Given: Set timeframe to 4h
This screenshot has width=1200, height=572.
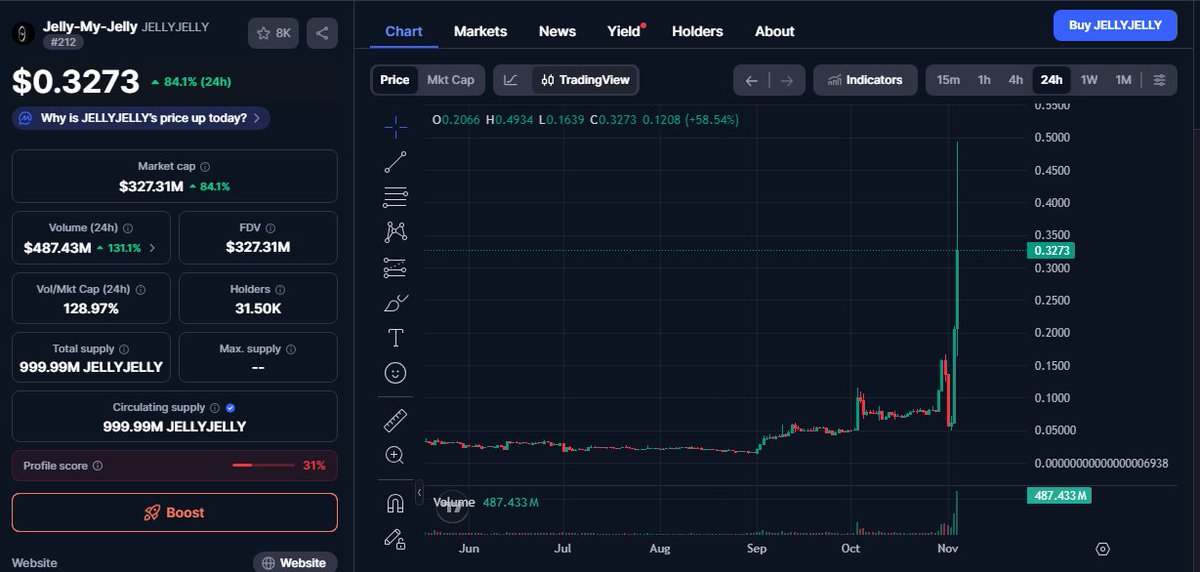Looking at the screenshot, I should pyautogui.click(x=1015, y=80).
